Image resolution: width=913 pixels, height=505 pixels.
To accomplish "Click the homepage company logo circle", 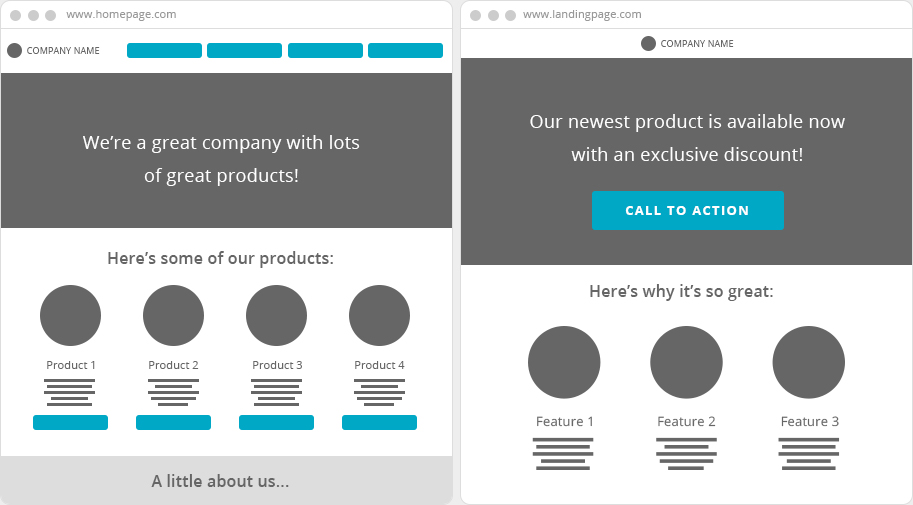I will point(14,51).
